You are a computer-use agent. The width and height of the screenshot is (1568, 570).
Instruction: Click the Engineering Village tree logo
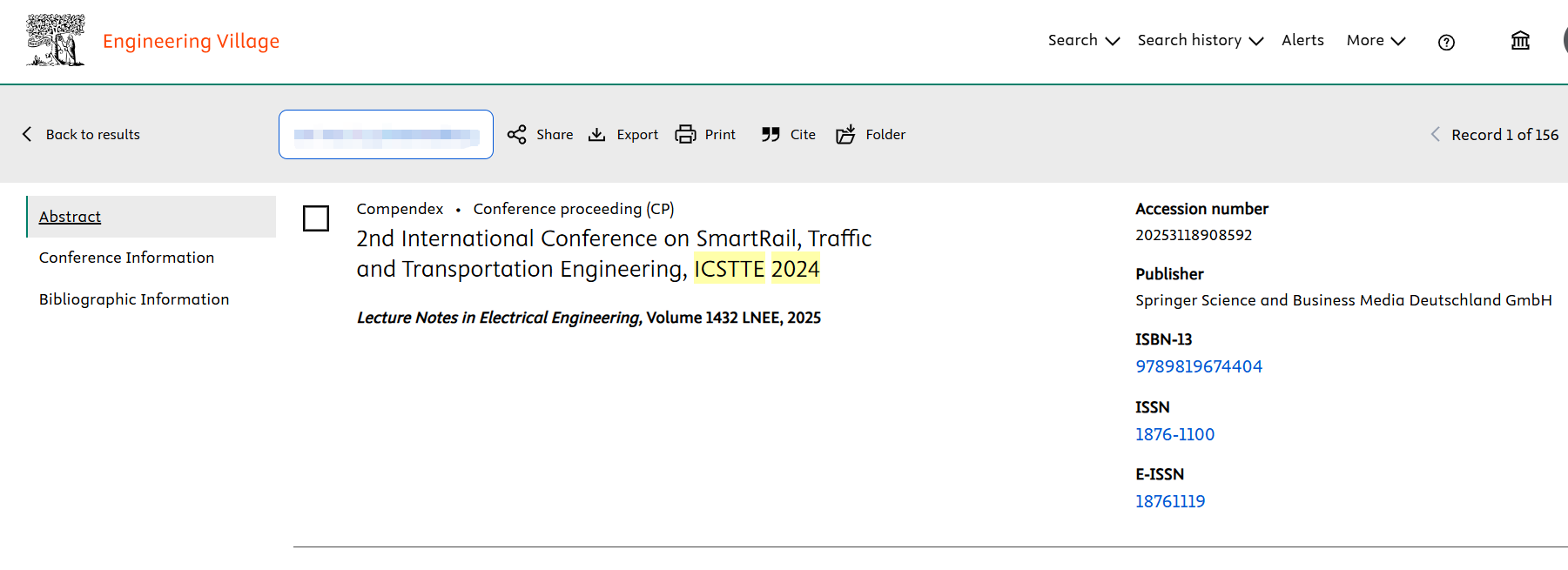point(56,40)
